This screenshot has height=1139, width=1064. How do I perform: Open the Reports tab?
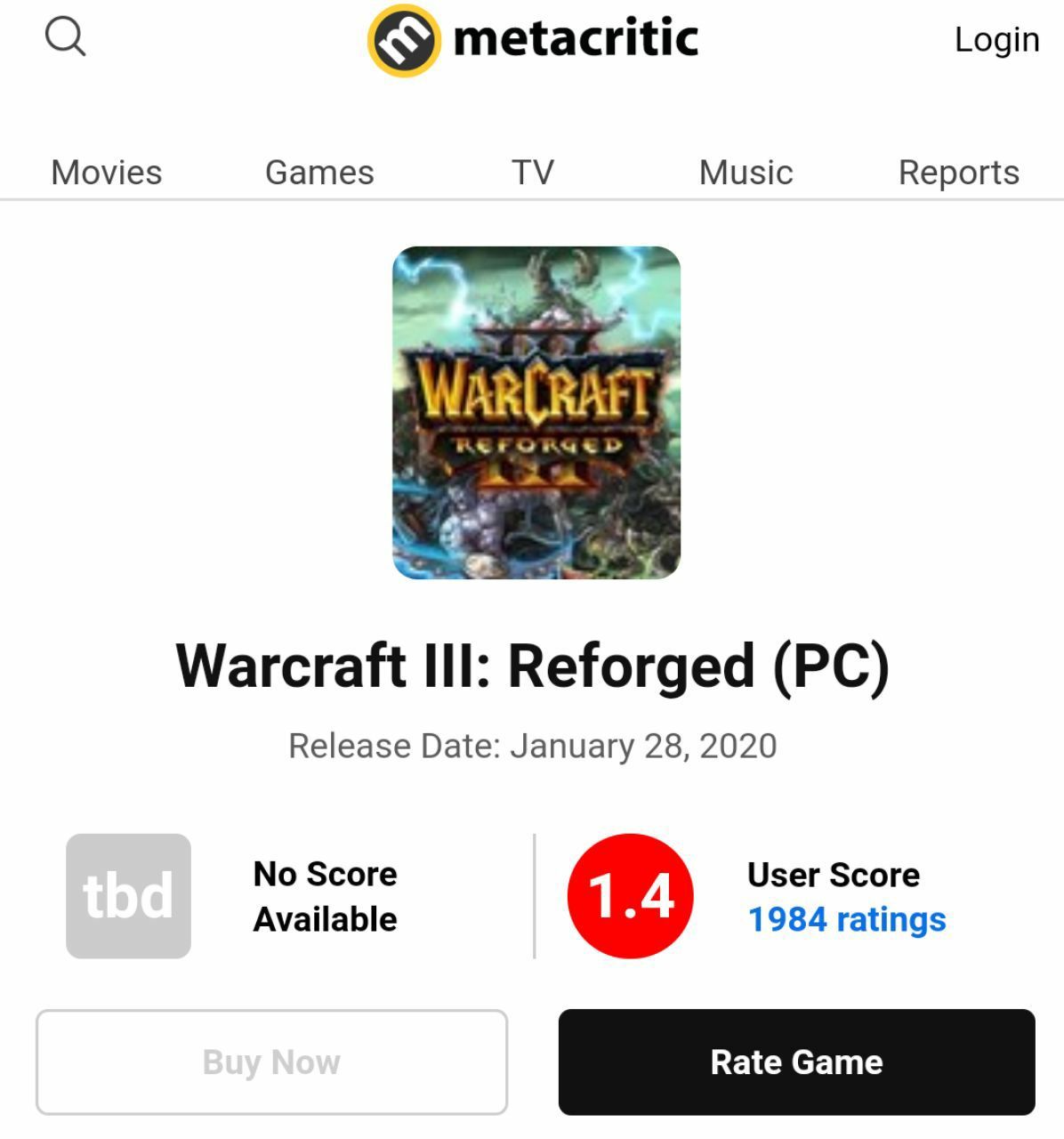(959, 172)
